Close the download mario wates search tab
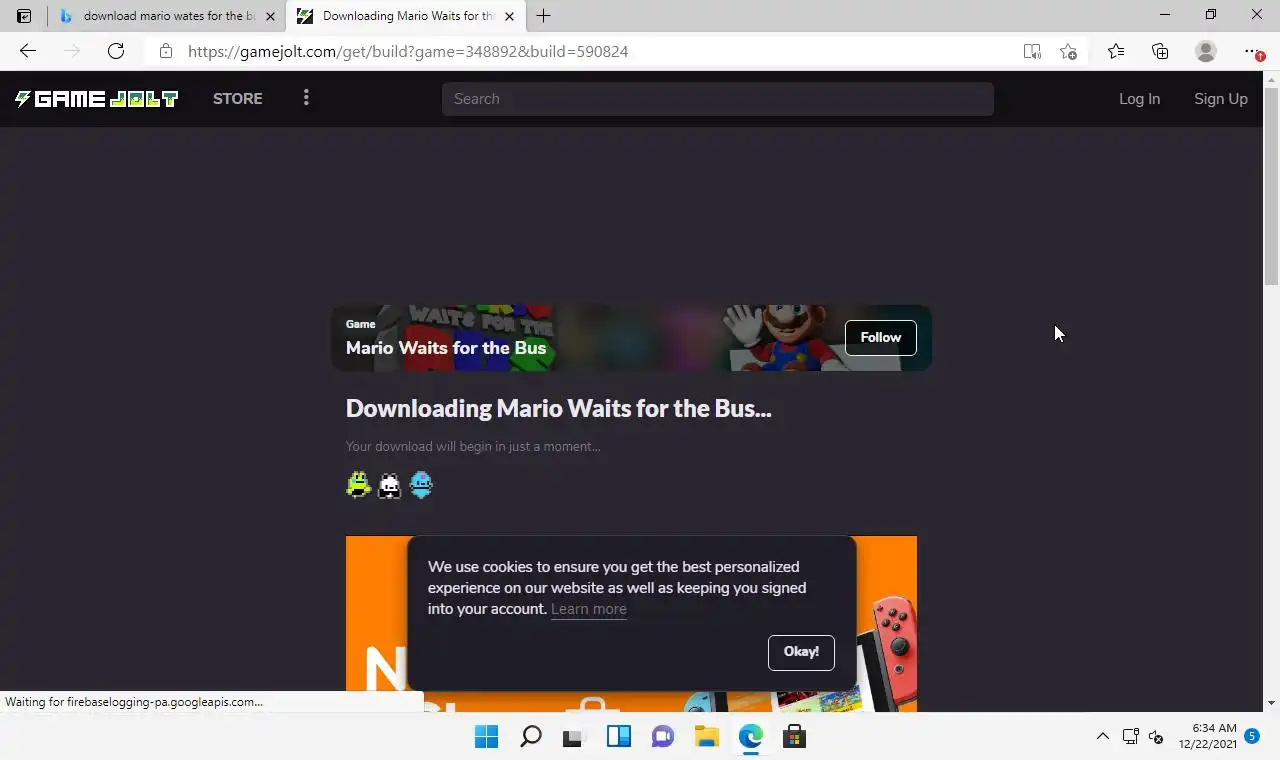The width and height of the screenshot is (1280, 760). (270, 16)
